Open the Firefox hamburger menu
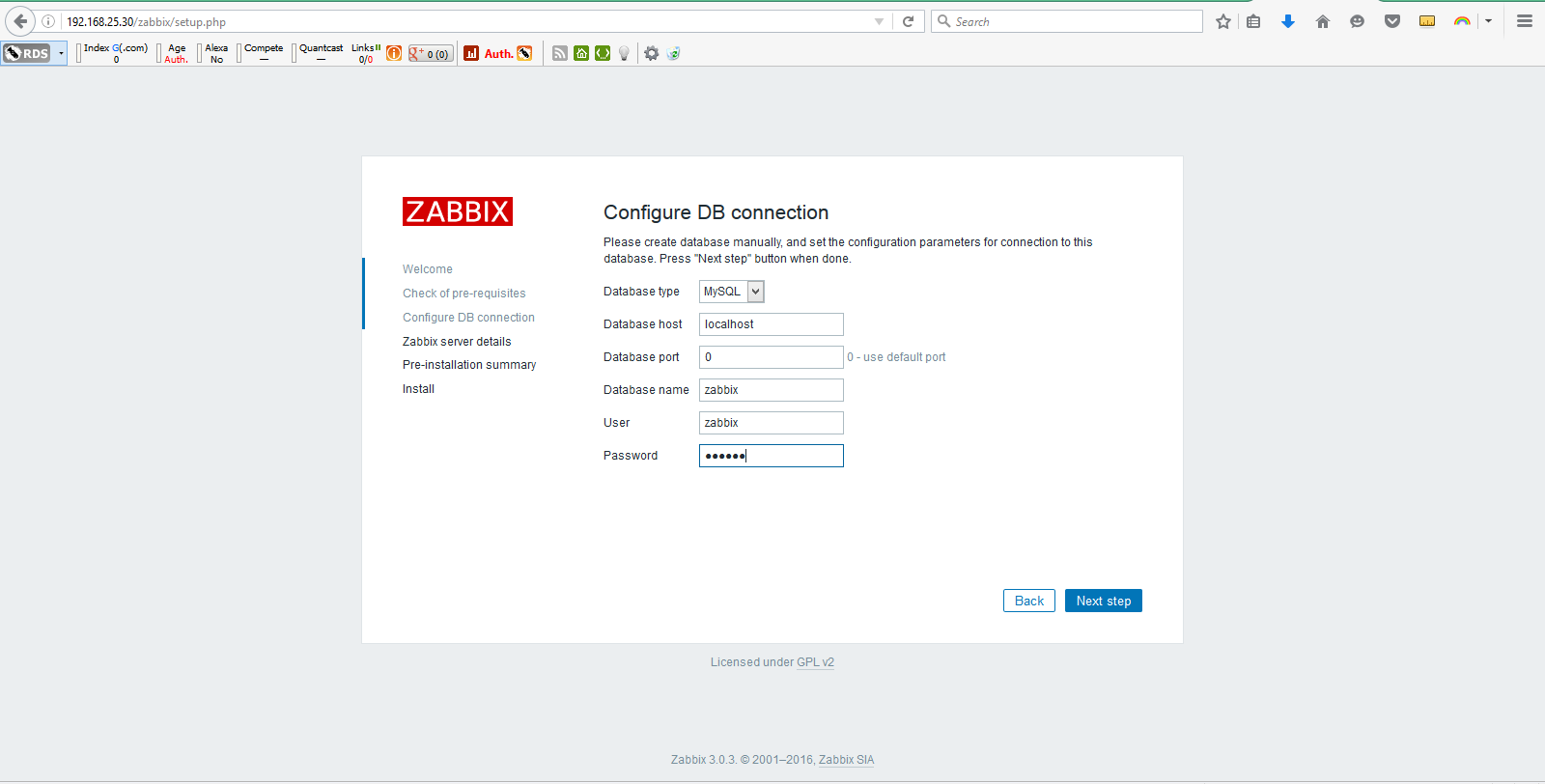 (1525, 21)
